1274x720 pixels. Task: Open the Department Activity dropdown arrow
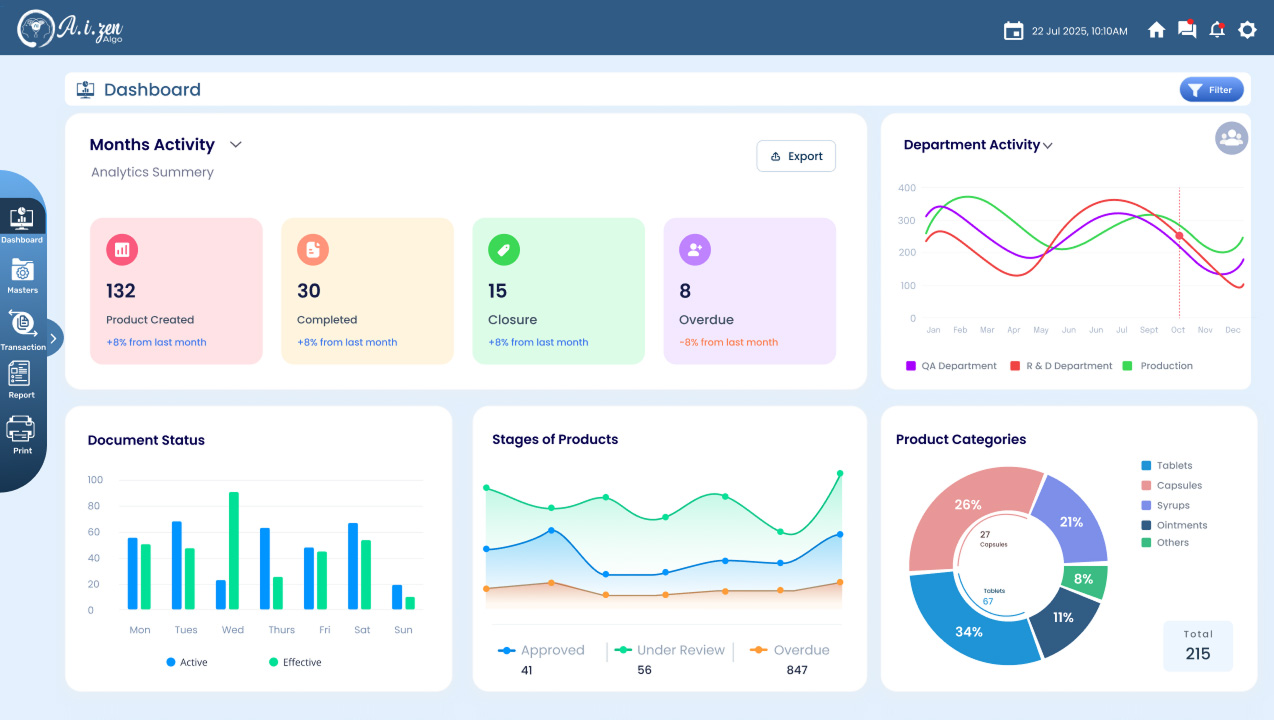[x=1048, y=146]
